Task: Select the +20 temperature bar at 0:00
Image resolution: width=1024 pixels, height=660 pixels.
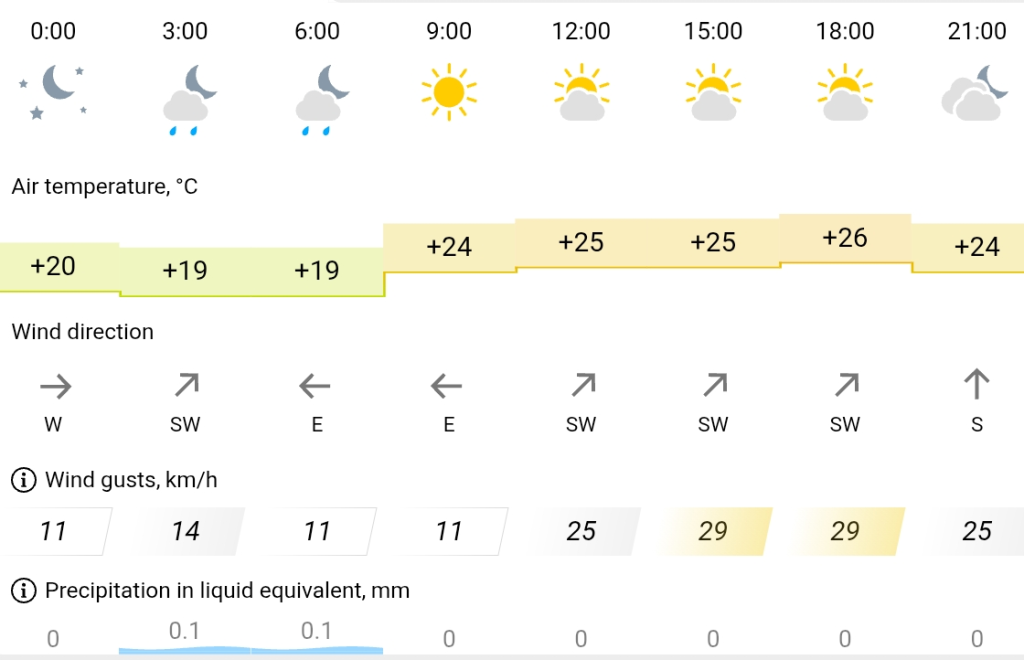Action: pos(54,266)
